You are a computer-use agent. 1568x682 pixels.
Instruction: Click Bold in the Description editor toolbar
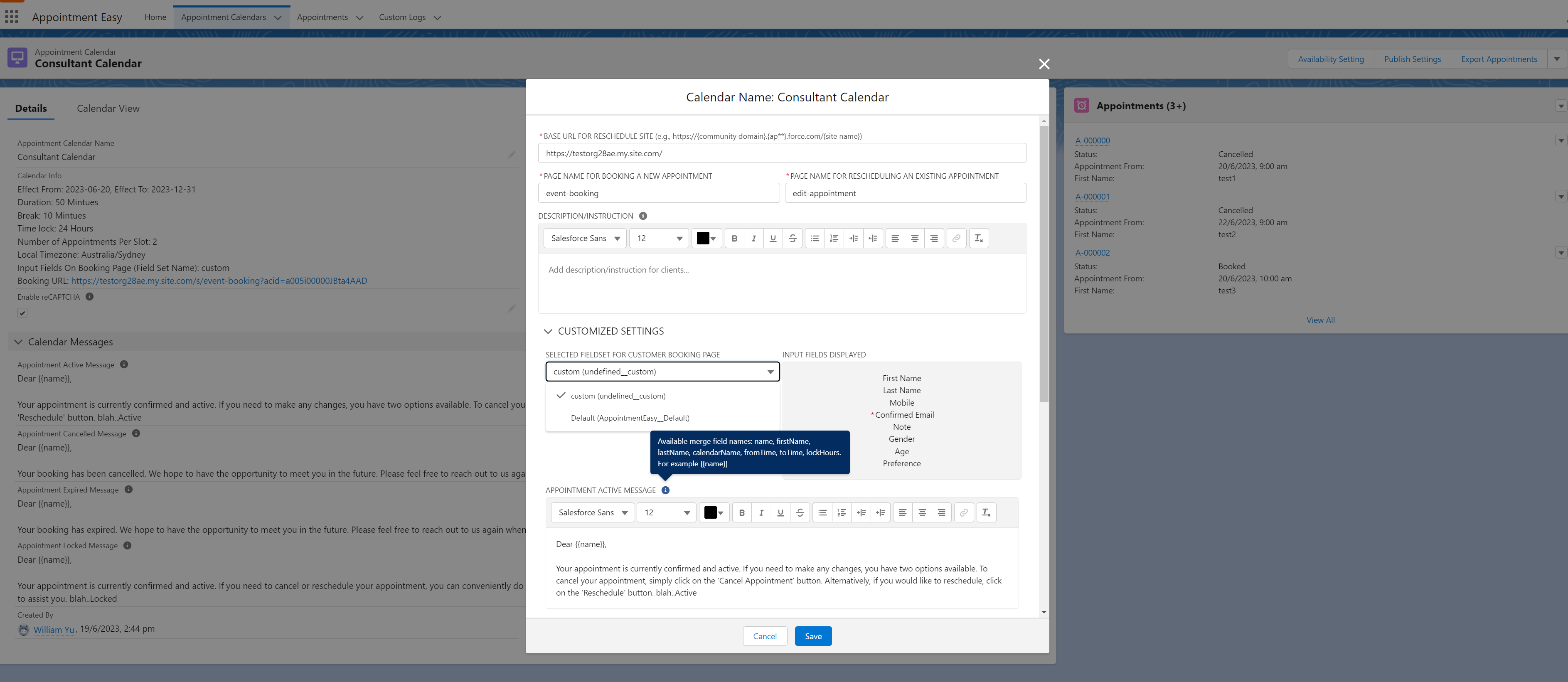(734, 238)
